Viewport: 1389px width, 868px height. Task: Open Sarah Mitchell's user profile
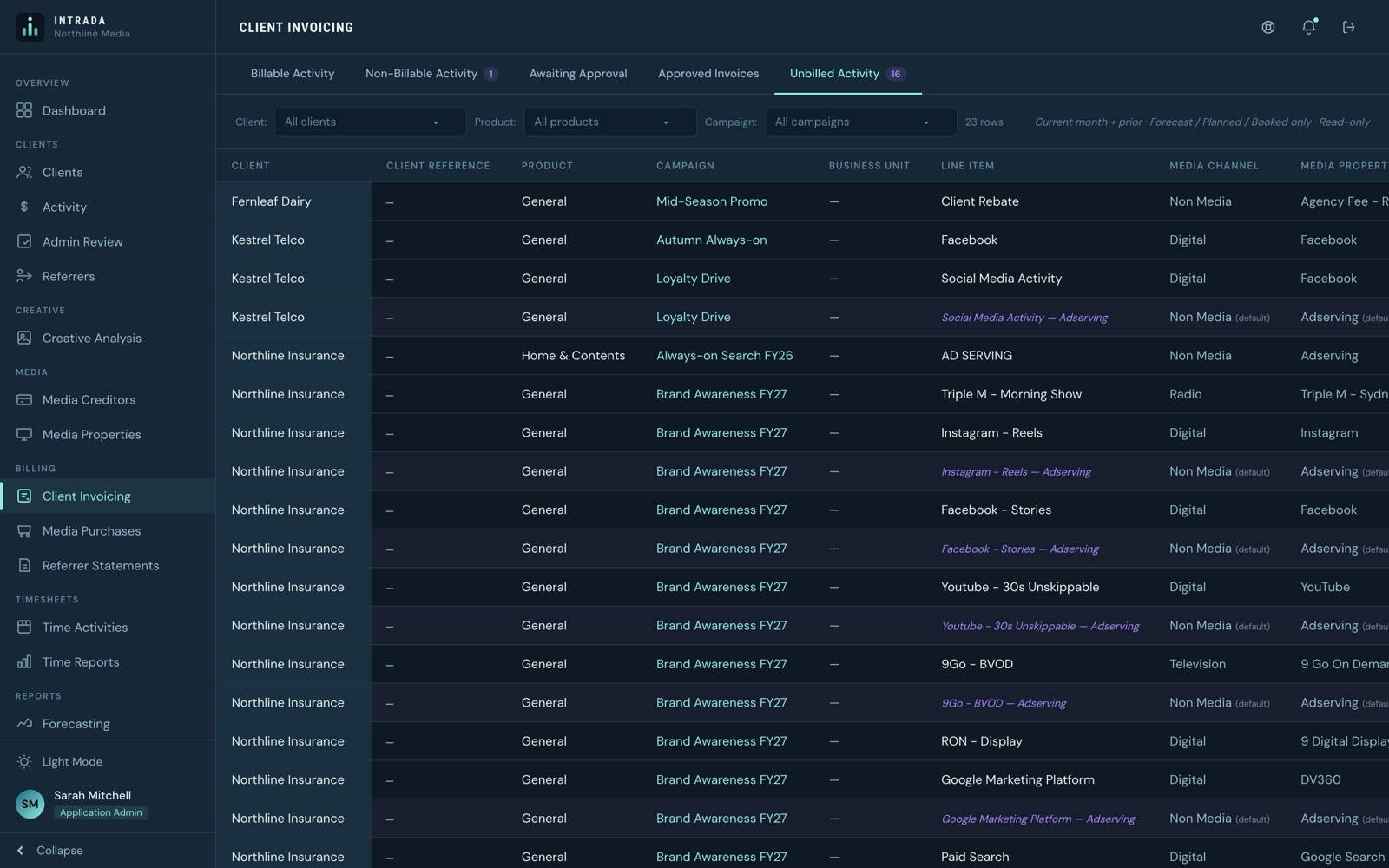click(x=108, y=803)
